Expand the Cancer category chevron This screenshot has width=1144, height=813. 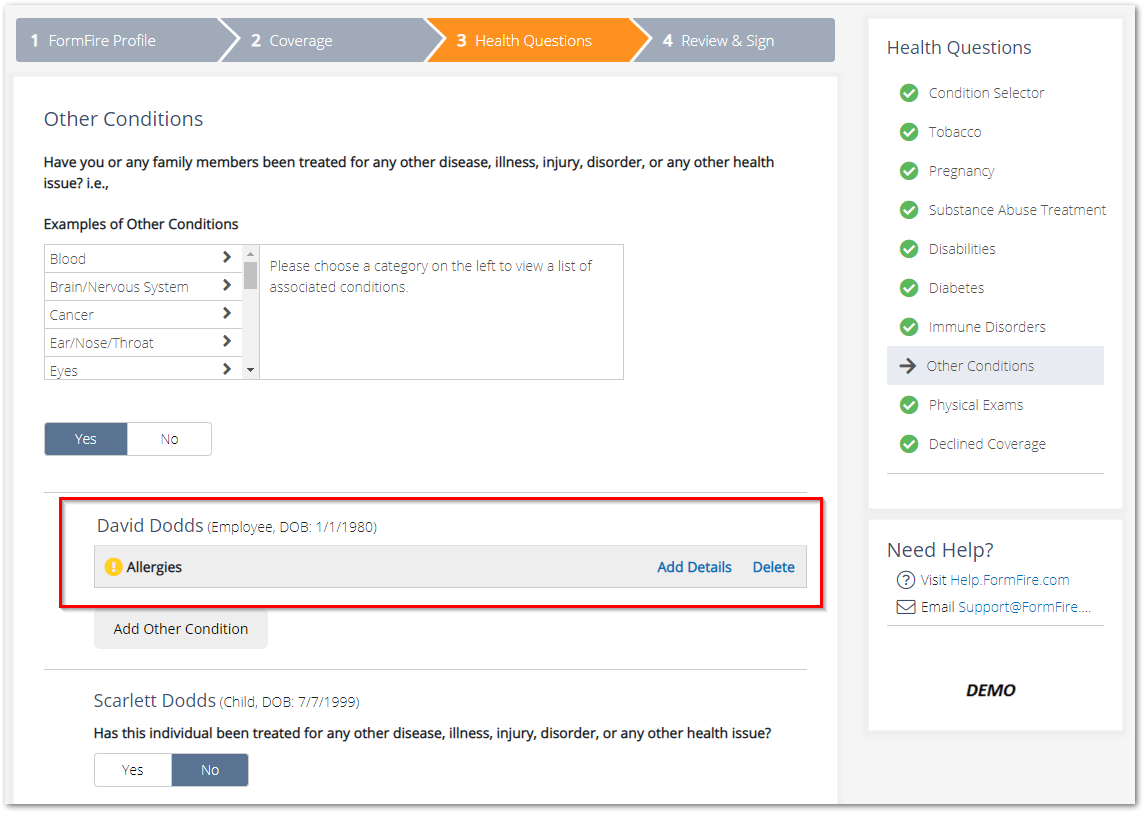click(227, 313)
